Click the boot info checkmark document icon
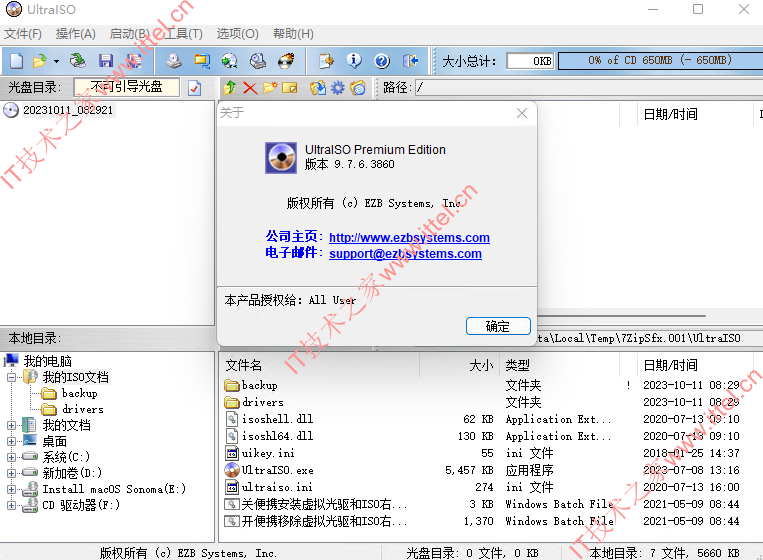 tap(195, 88)
